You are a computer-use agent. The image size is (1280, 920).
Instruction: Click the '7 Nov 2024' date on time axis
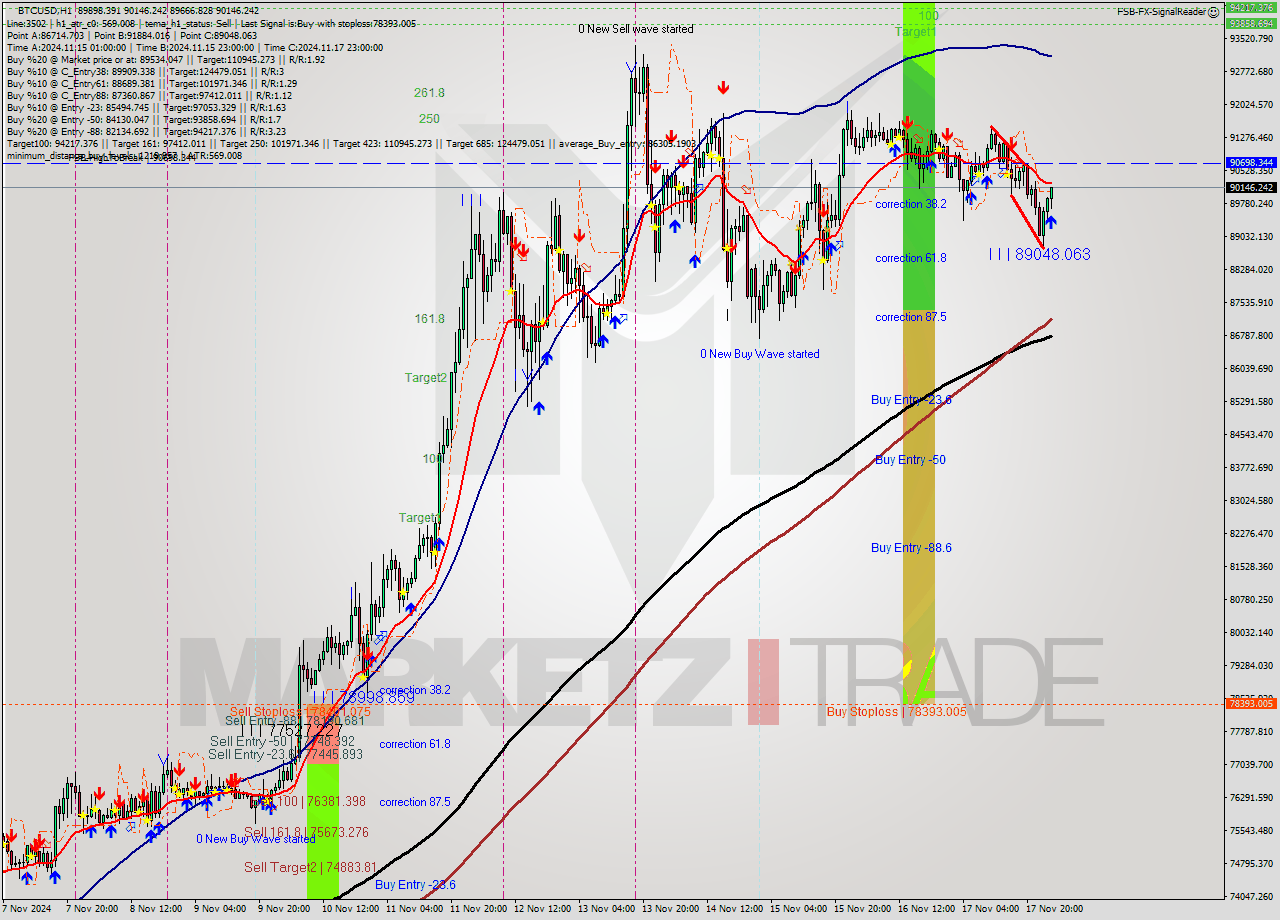click(28, 909)
